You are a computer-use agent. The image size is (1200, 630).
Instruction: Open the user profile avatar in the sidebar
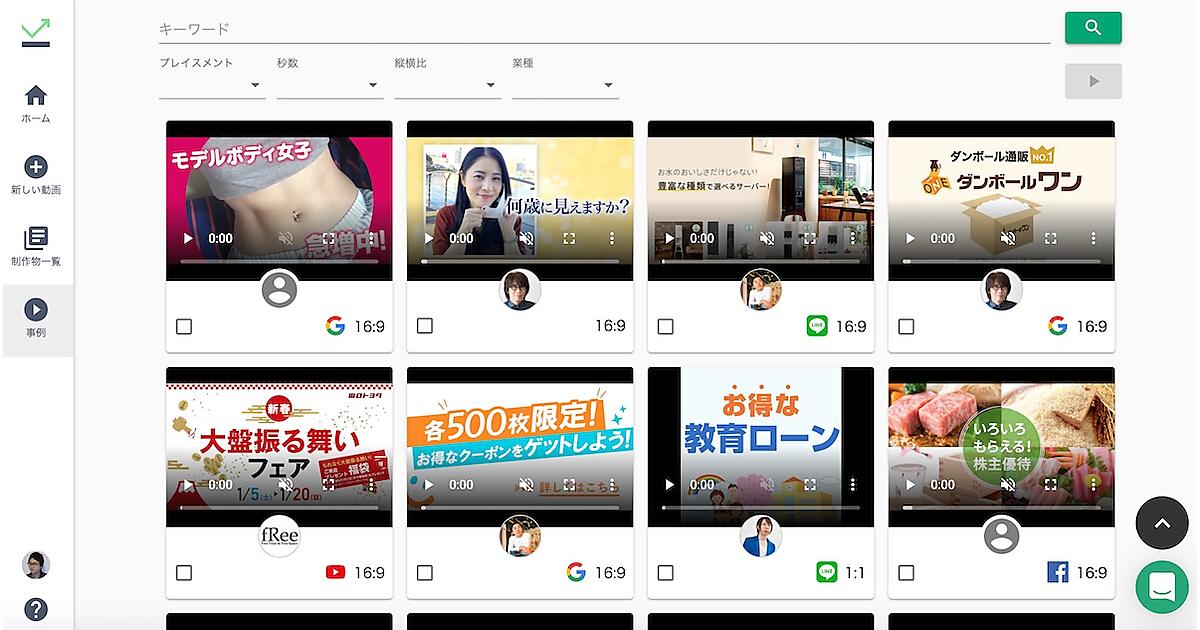point(36,565)
